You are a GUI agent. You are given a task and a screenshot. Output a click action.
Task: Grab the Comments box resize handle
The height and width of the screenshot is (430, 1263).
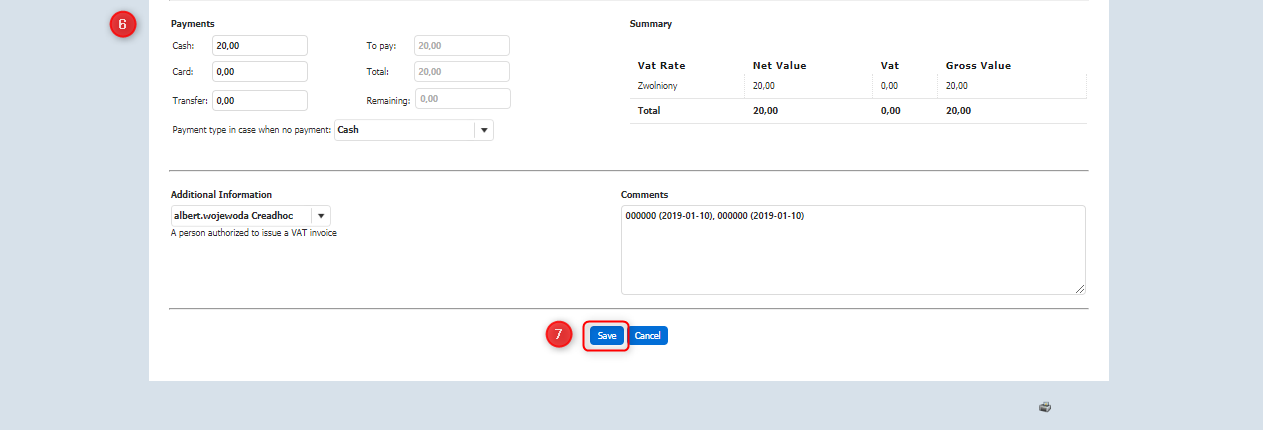tap(1080, 289)
